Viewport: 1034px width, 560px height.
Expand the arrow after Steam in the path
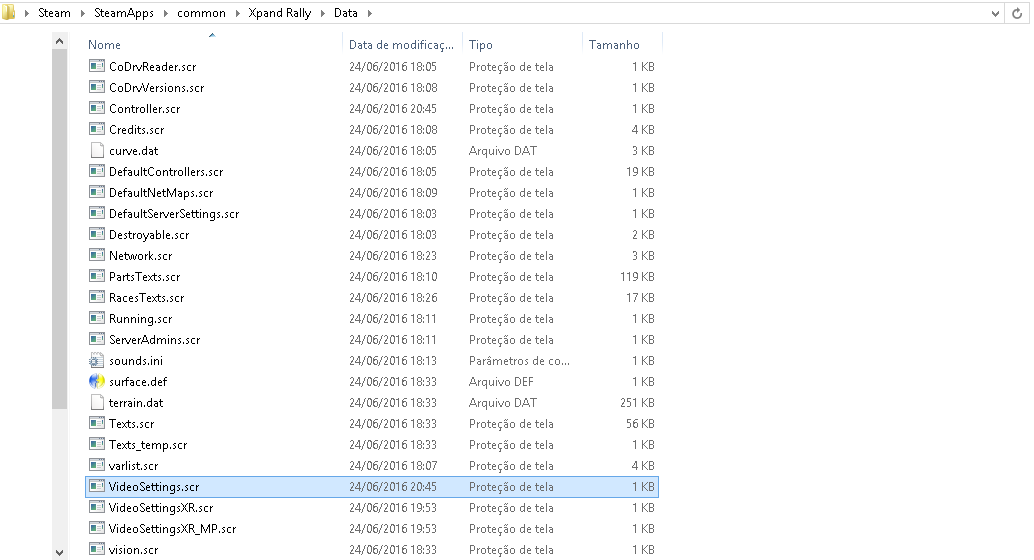click(82, 13)
